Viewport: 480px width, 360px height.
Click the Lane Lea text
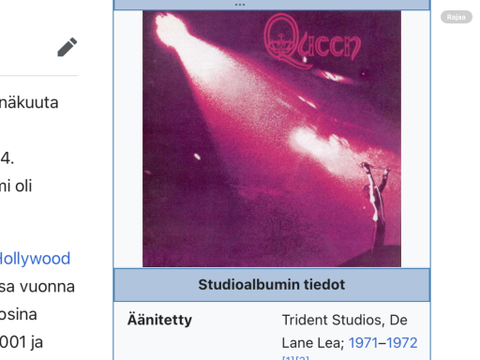click(313, 343)
